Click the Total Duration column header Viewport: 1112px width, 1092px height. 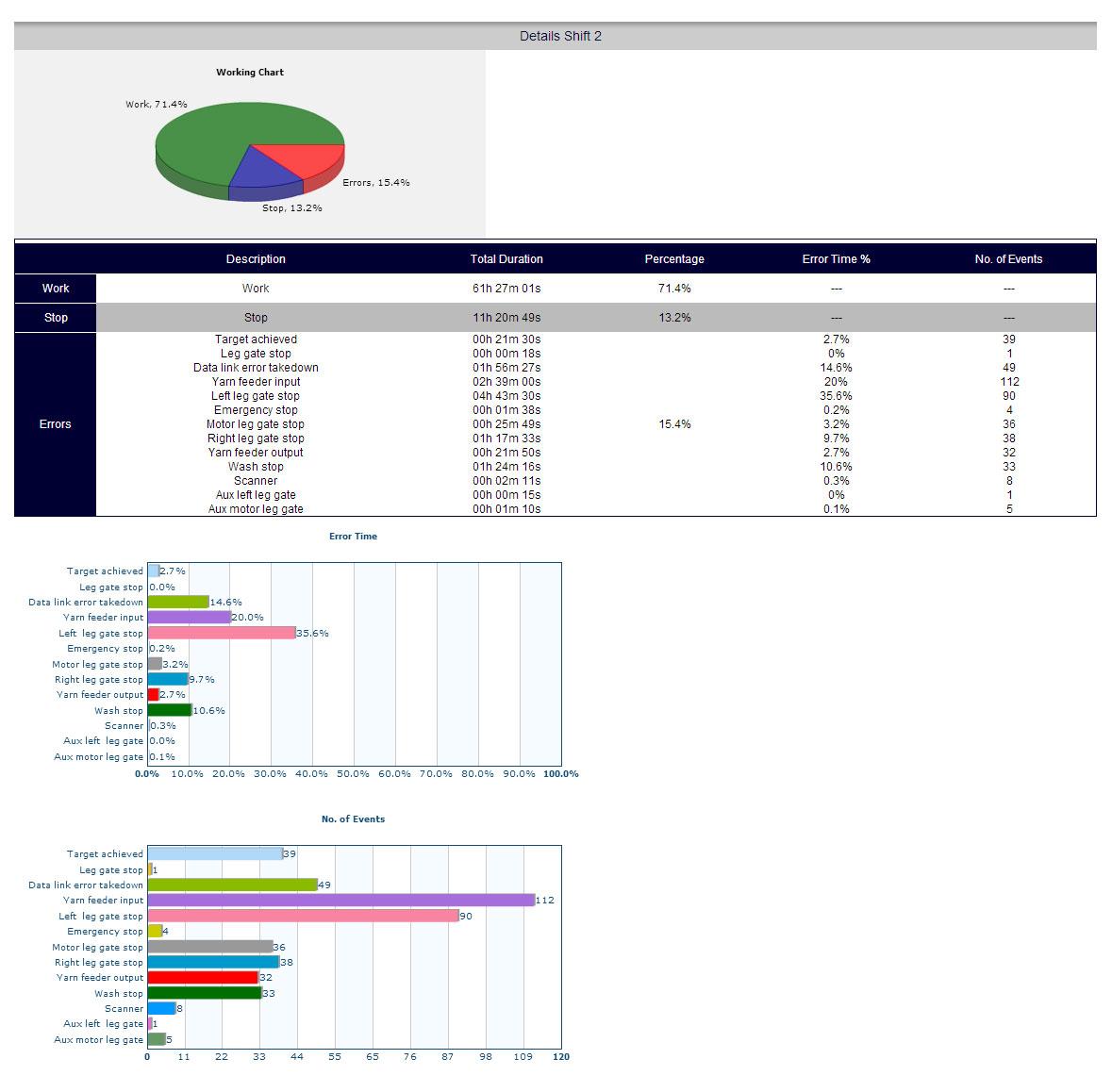[x=506, y=259]
